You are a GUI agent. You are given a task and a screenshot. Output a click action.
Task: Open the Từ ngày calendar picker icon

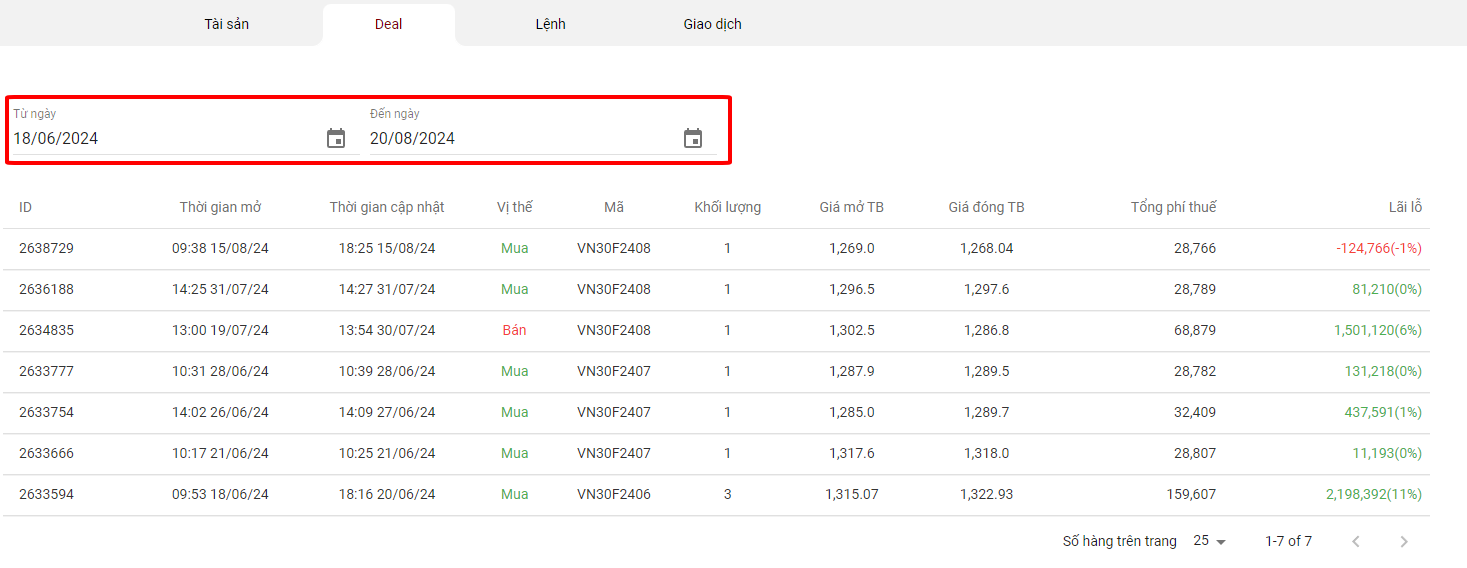coord(336,139)
